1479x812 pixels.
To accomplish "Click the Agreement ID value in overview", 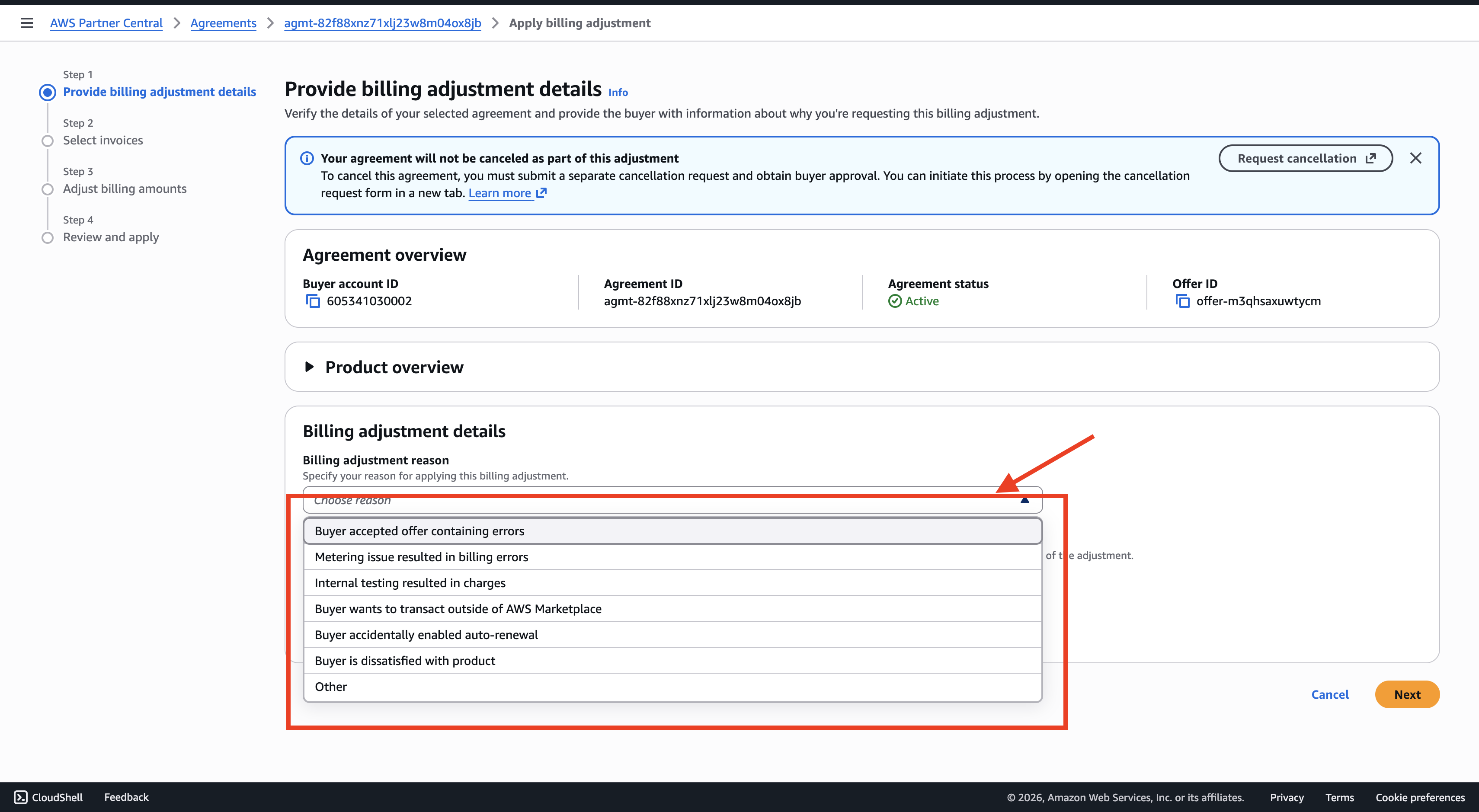I will 702,301.
